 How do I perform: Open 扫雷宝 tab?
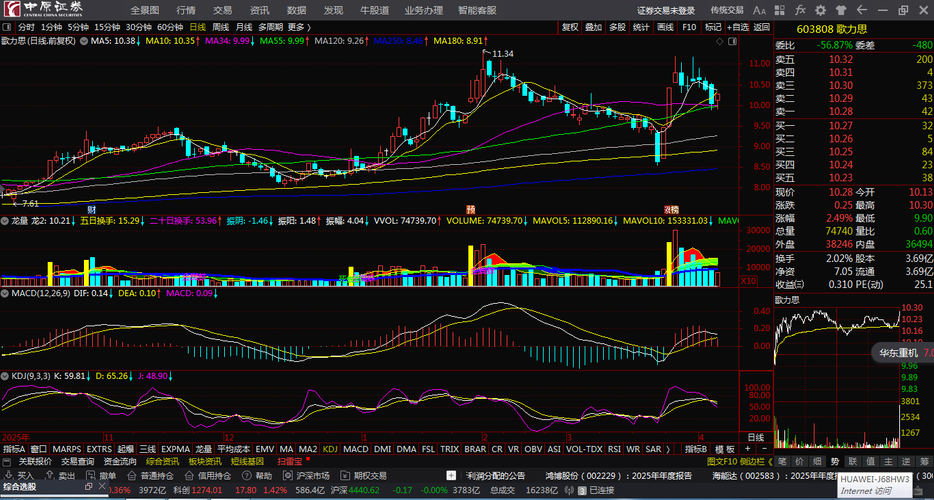click(289, 461)
